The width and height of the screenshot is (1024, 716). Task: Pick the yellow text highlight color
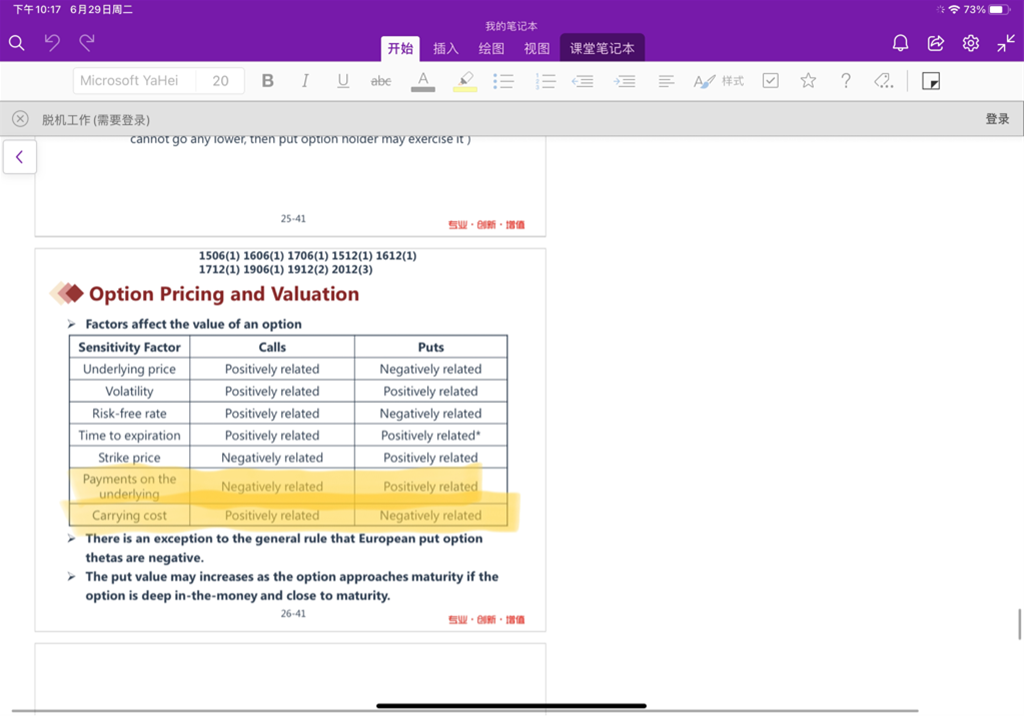[464, 81]
